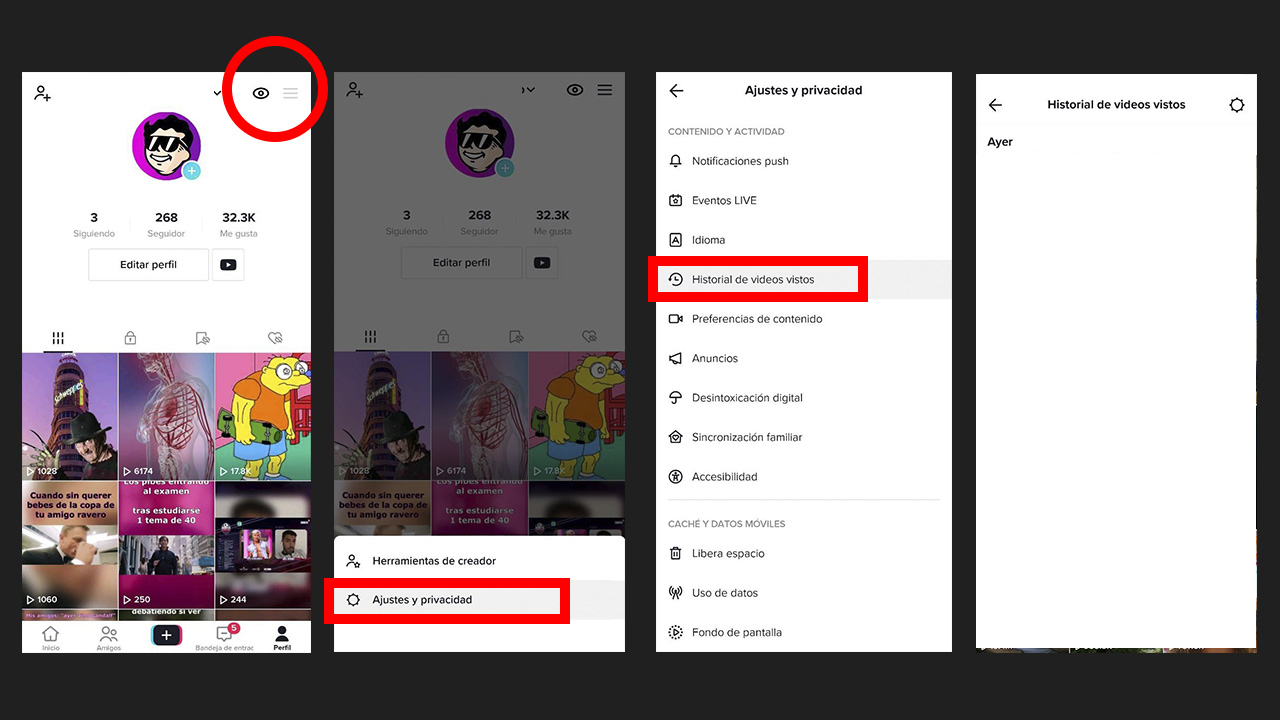Open the video thumbnail with 6174 views
The image size is (1280, 720).
pos(166,416)
